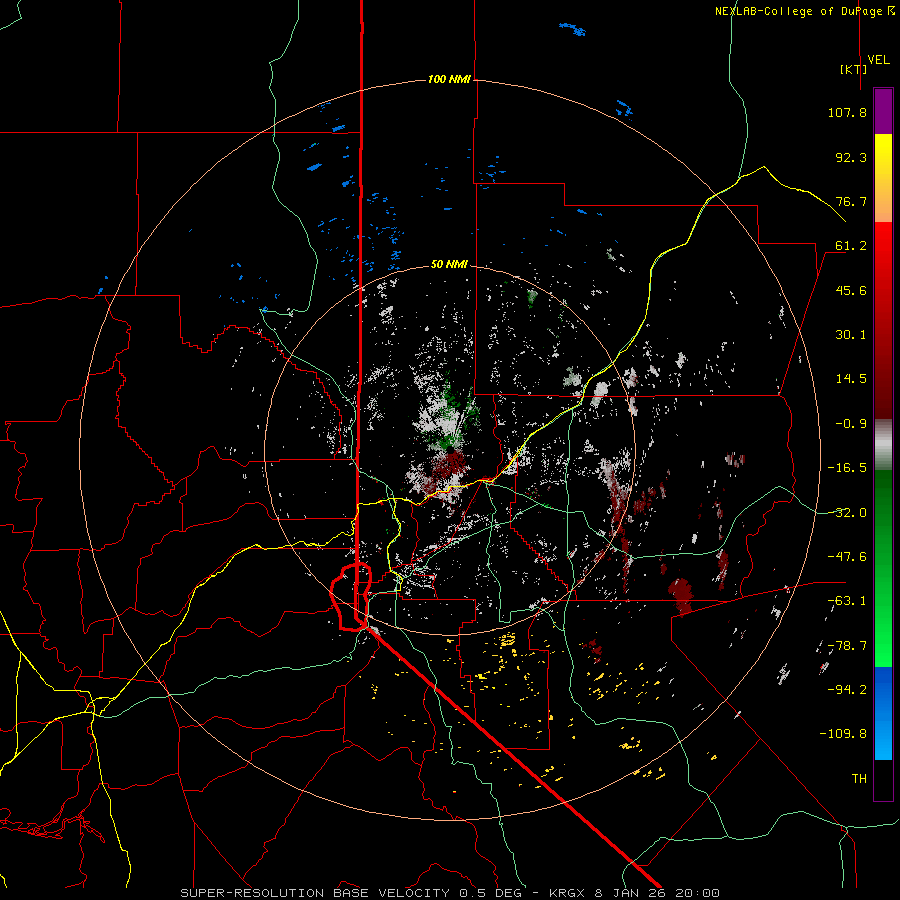Click the -109.8 legend value
Image resolution: width=900 pixels, height=900 pixels.
click(843, 734)
